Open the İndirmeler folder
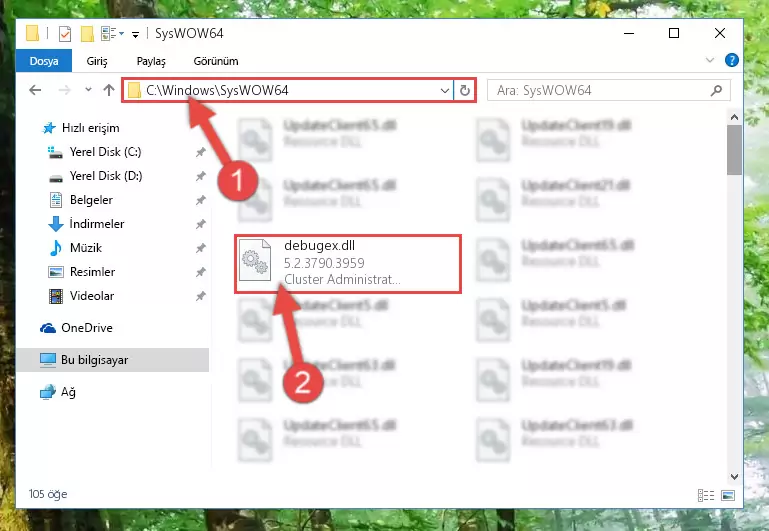 (97, 224)
